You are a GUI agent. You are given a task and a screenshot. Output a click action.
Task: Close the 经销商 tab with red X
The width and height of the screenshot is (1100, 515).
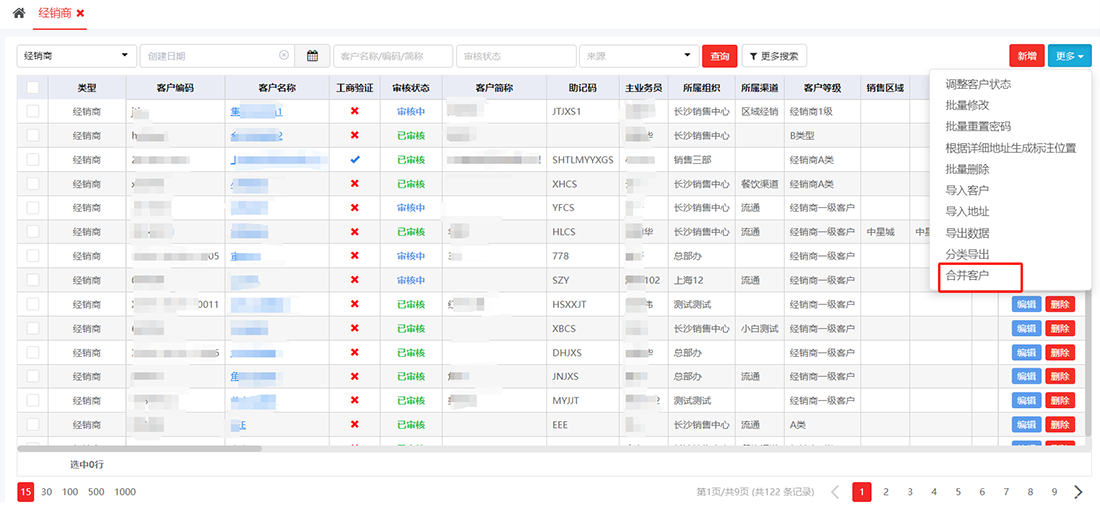tap(81, 13)
